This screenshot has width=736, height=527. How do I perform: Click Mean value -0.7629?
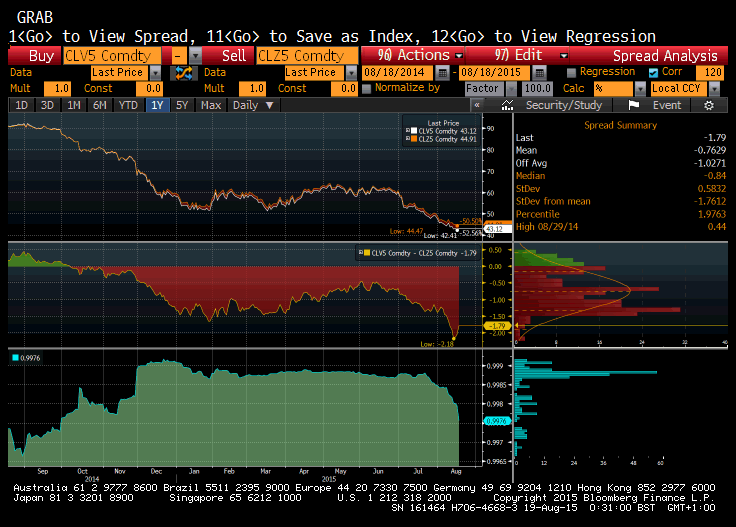[x=710, y=151]
